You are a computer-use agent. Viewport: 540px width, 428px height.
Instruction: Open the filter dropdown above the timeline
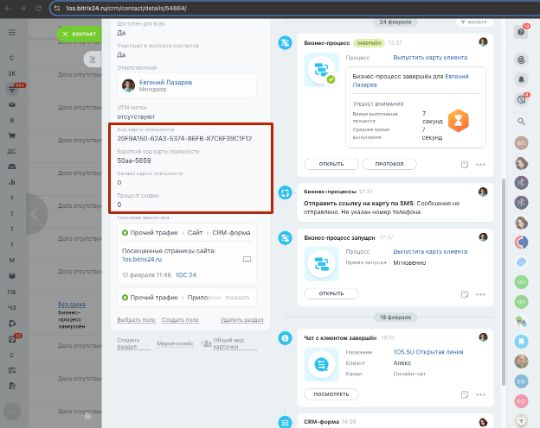point(474,22)
